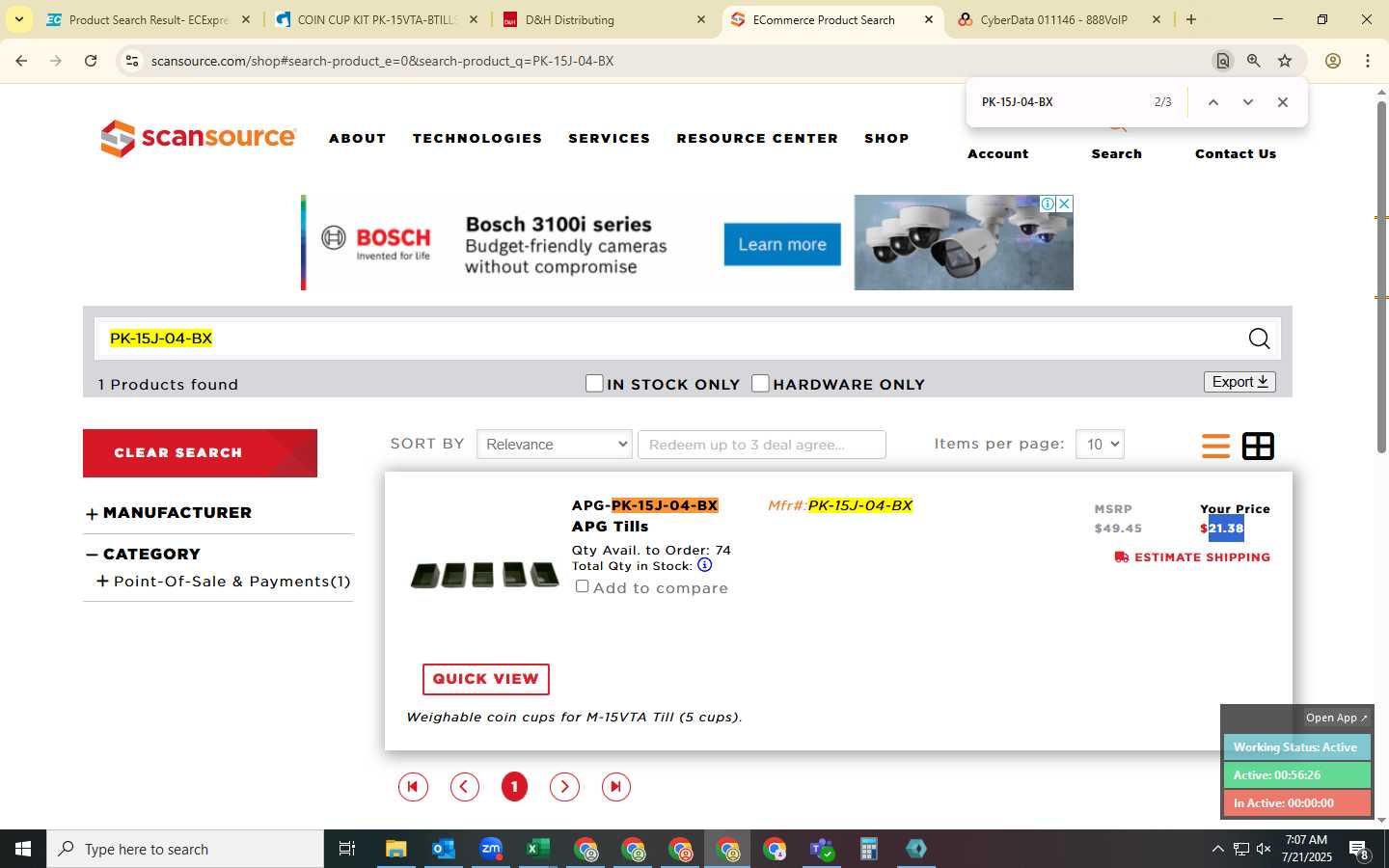Click the QUICK VIEW button
This screenshot has width=1389, height=868.
486,679
